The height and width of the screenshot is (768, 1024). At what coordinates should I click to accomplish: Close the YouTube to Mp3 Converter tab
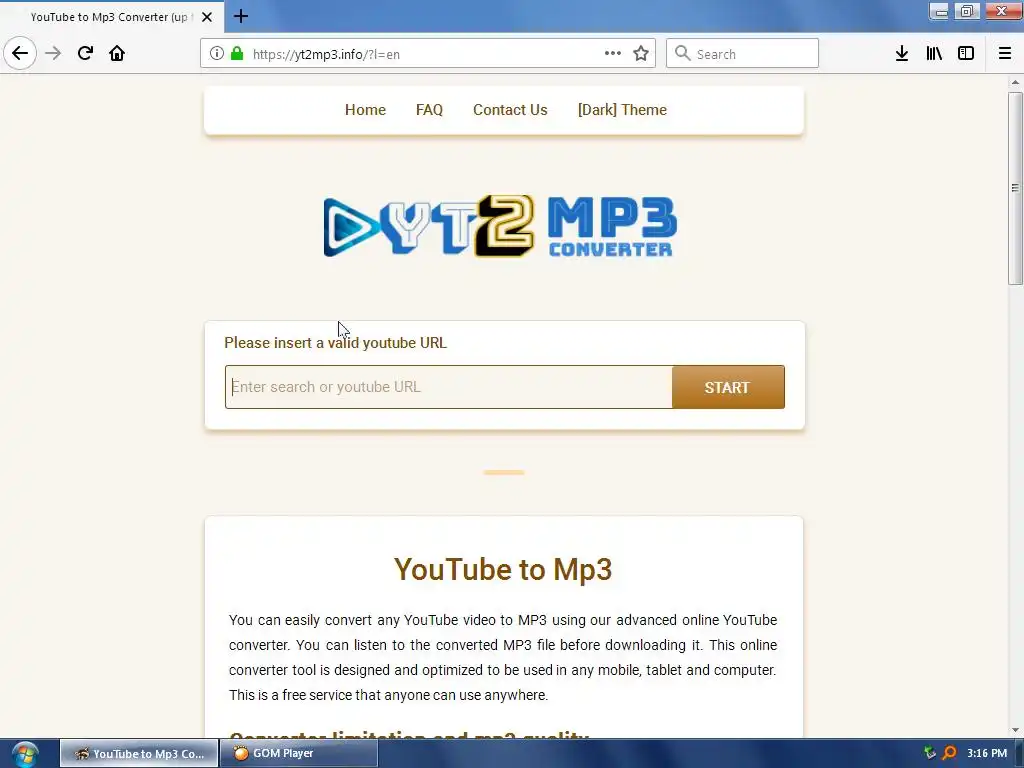(x=207, y=17)
